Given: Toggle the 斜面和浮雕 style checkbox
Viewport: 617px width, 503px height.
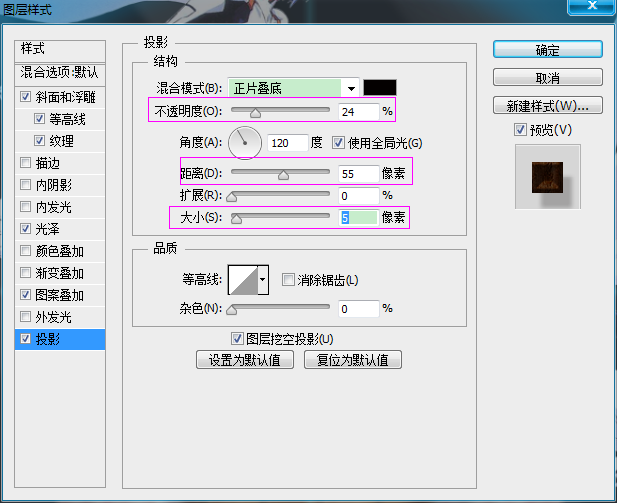Looking at the screenshot, I should click(26, 96).
